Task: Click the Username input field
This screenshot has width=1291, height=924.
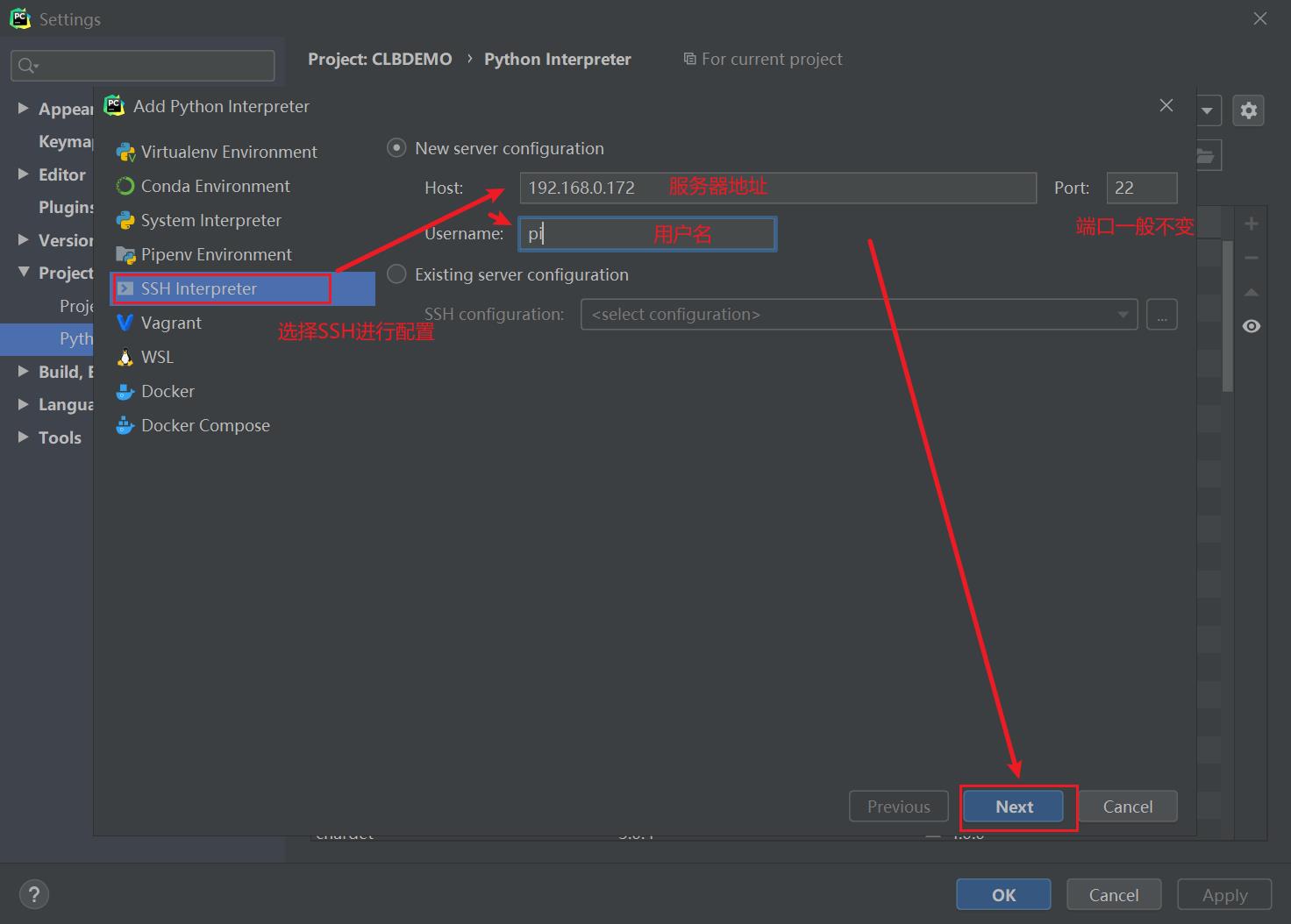Action: (647, 234)
